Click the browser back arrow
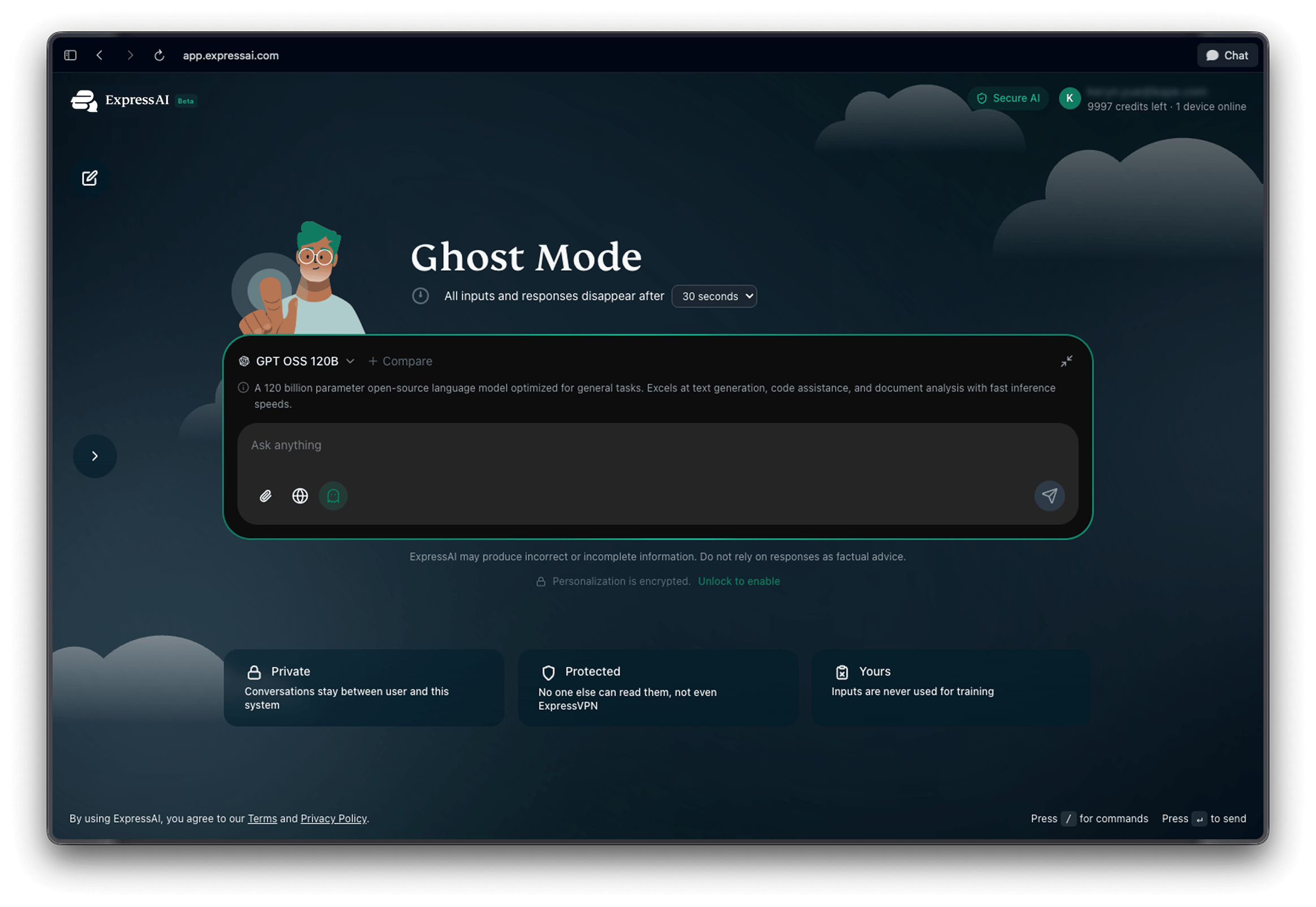Viewport: 1316px width, 907px height. pyautogui.click(x=100, y=55)
